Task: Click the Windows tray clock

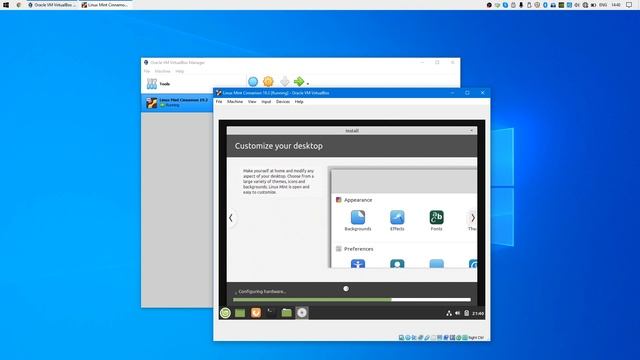Action: 616,5
